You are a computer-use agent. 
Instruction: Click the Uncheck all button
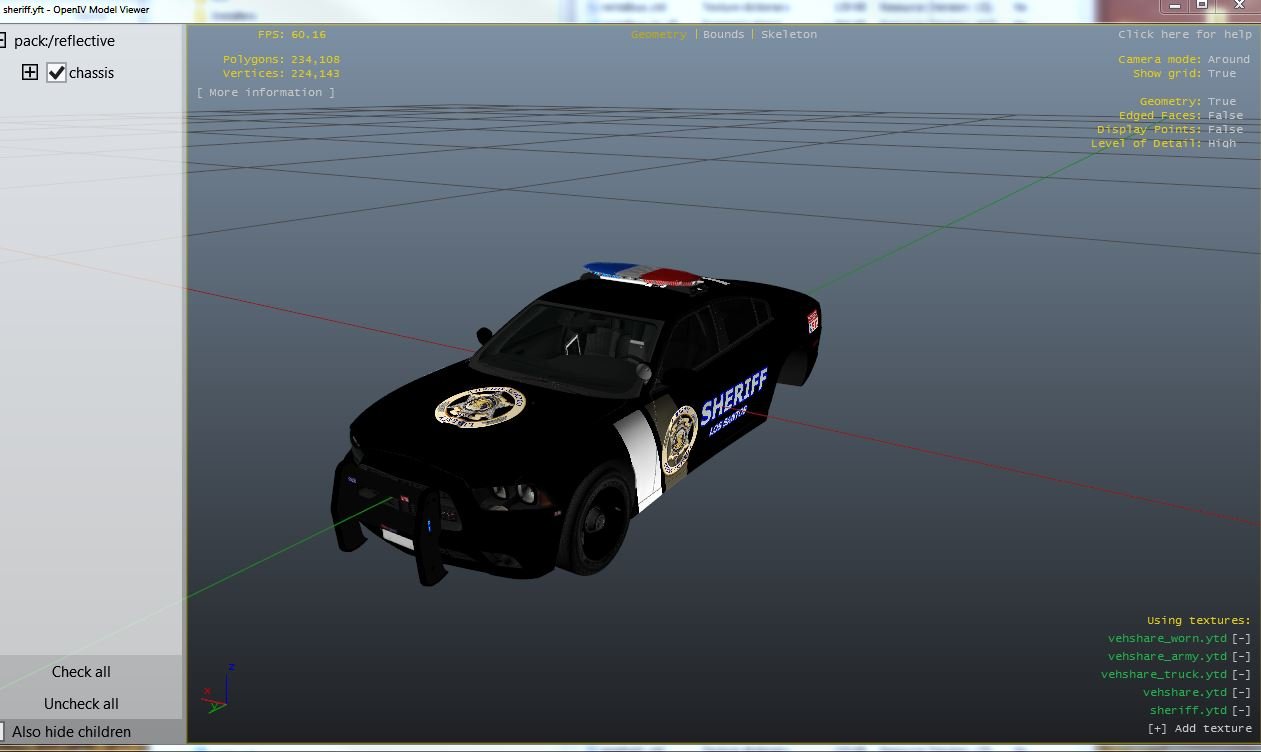(x=81, y=703)
